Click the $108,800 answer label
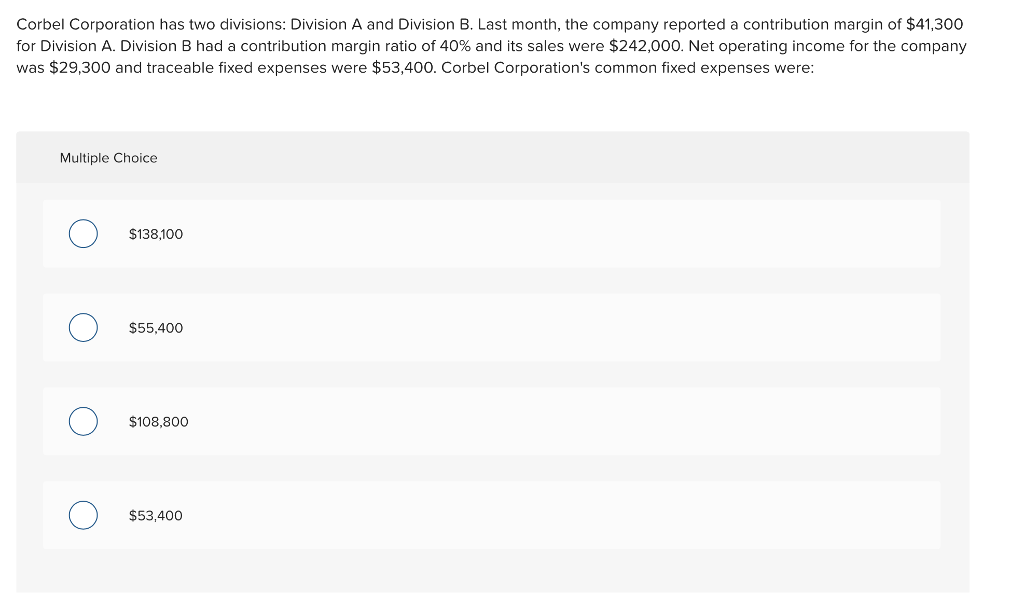 [159, 421]
